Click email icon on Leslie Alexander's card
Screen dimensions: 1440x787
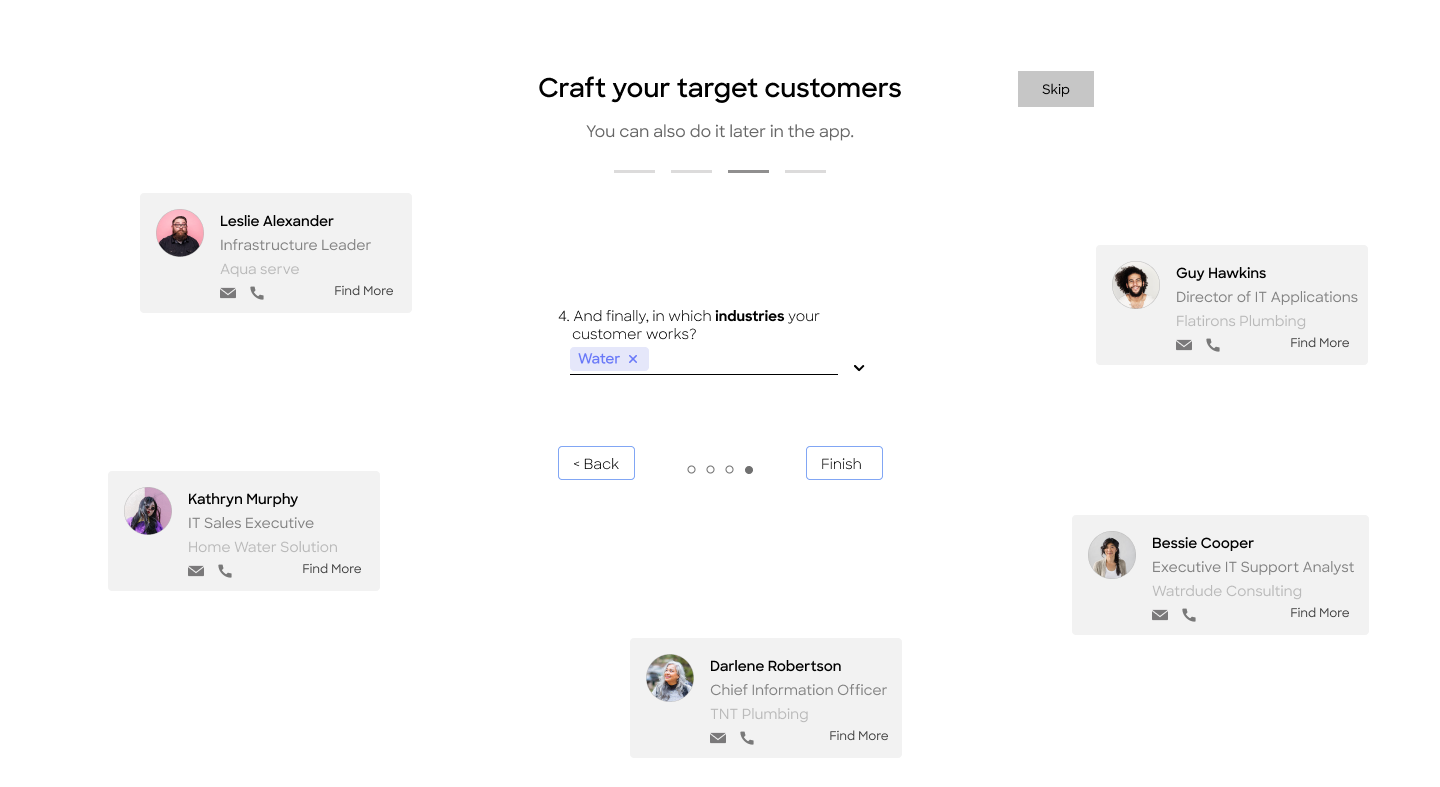point(228,293)
